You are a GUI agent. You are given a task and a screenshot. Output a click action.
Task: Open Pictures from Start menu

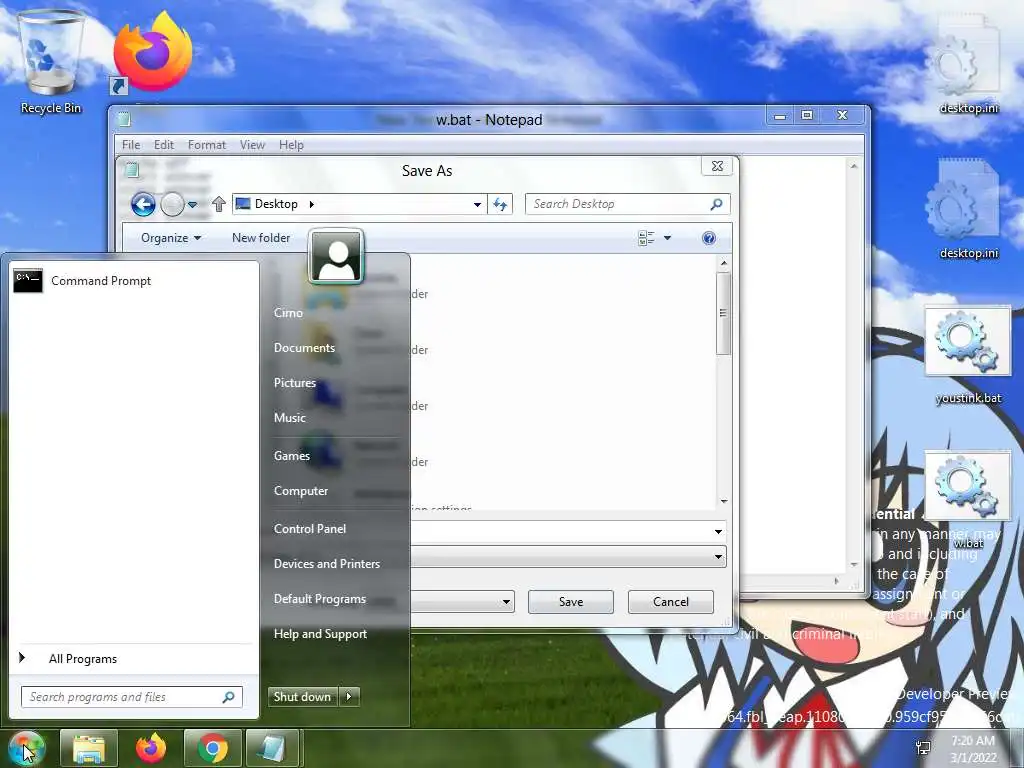click(295, 383)
